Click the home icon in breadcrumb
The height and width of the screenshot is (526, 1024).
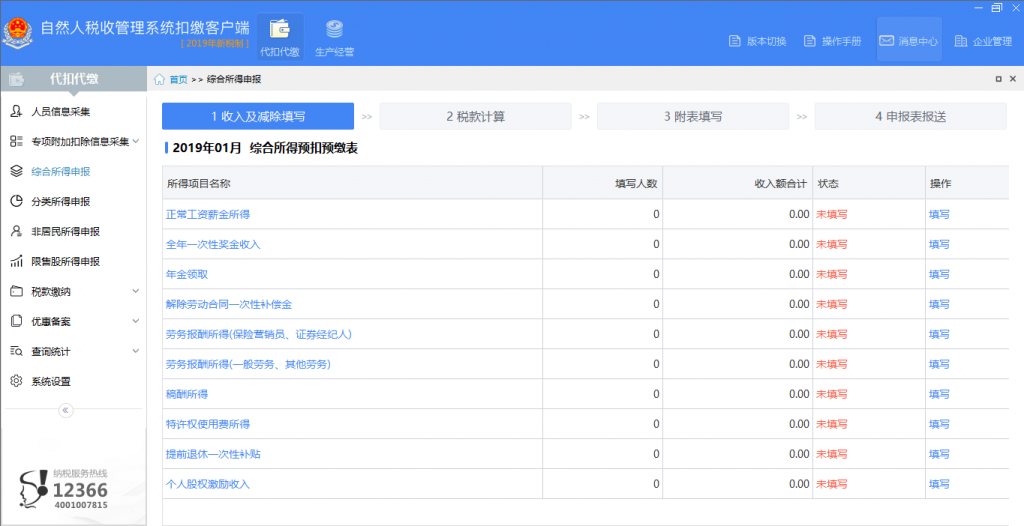(159, 79)
